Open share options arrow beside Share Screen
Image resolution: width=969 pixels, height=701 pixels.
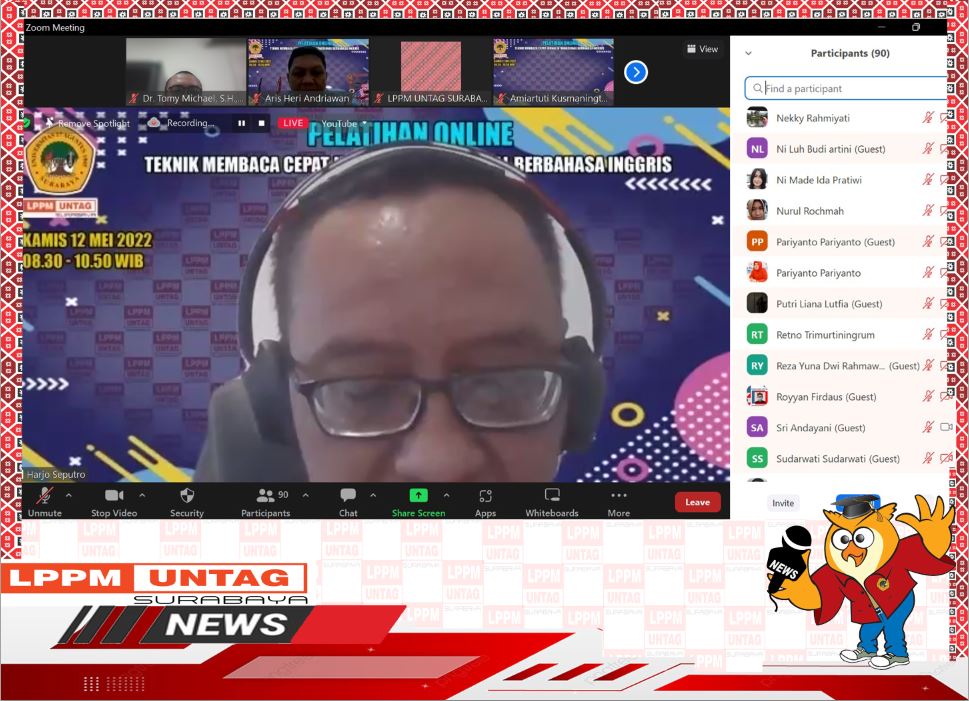(x=446, y=495)
